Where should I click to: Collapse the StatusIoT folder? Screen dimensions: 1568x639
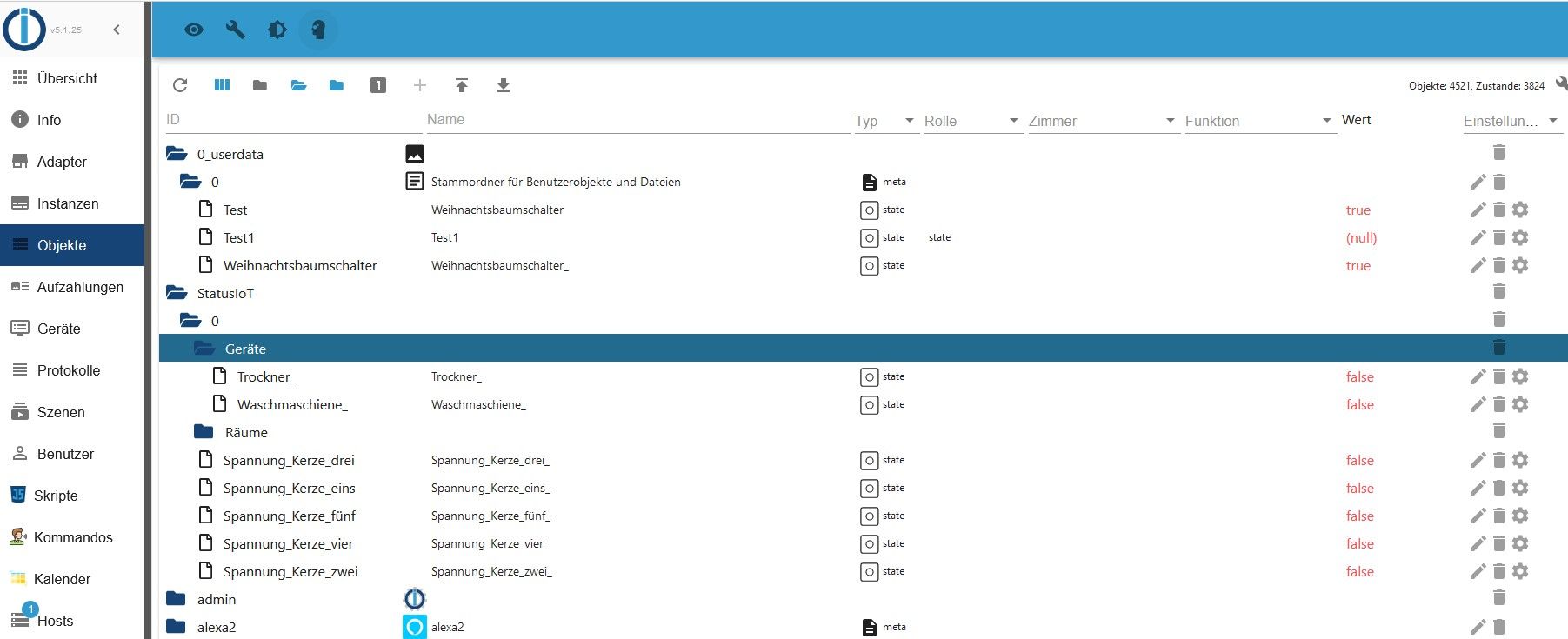click(177, 293)
